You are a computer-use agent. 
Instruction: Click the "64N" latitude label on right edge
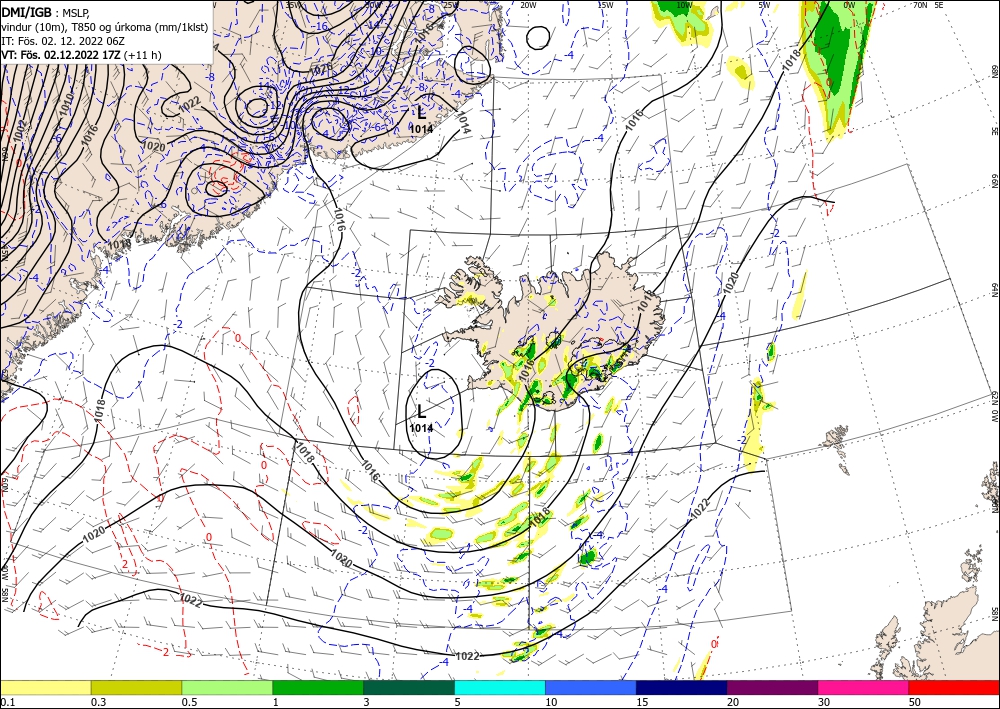[994, 289]
